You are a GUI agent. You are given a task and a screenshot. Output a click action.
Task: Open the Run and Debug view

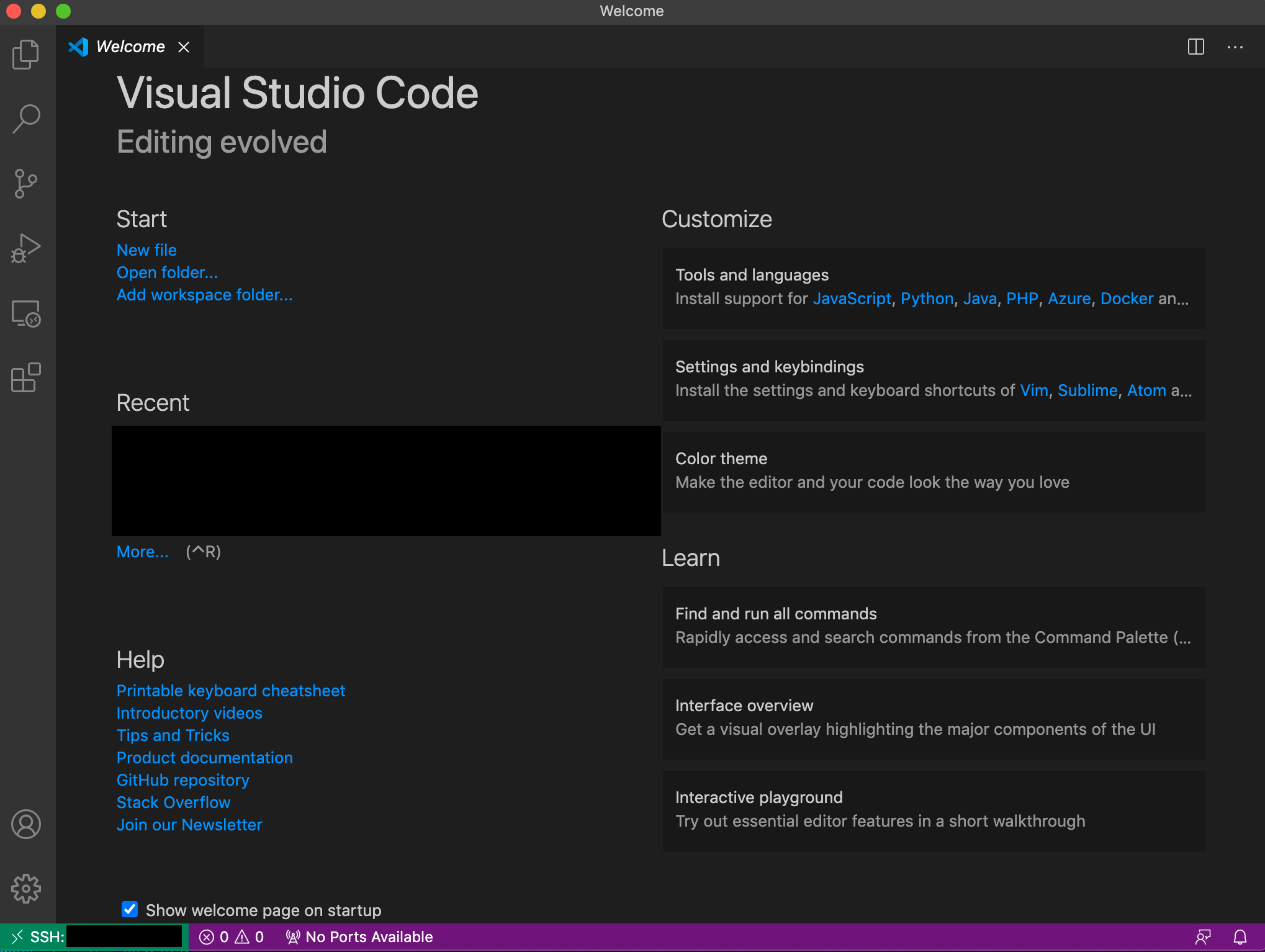pyautogui.click(x=26, y=249)
